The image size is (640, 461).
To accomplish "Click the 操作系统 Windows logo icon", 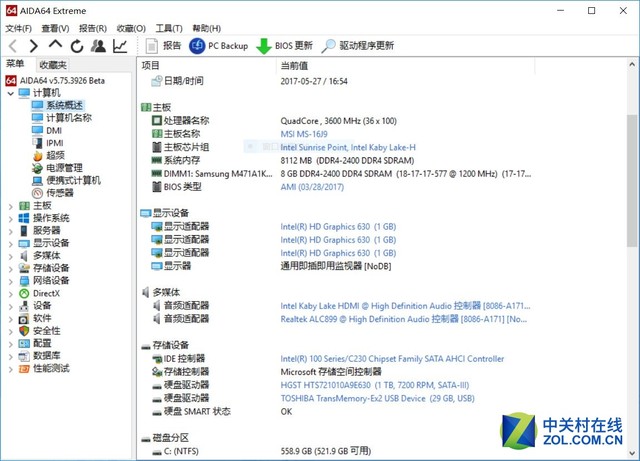I will tap(24, 218).
